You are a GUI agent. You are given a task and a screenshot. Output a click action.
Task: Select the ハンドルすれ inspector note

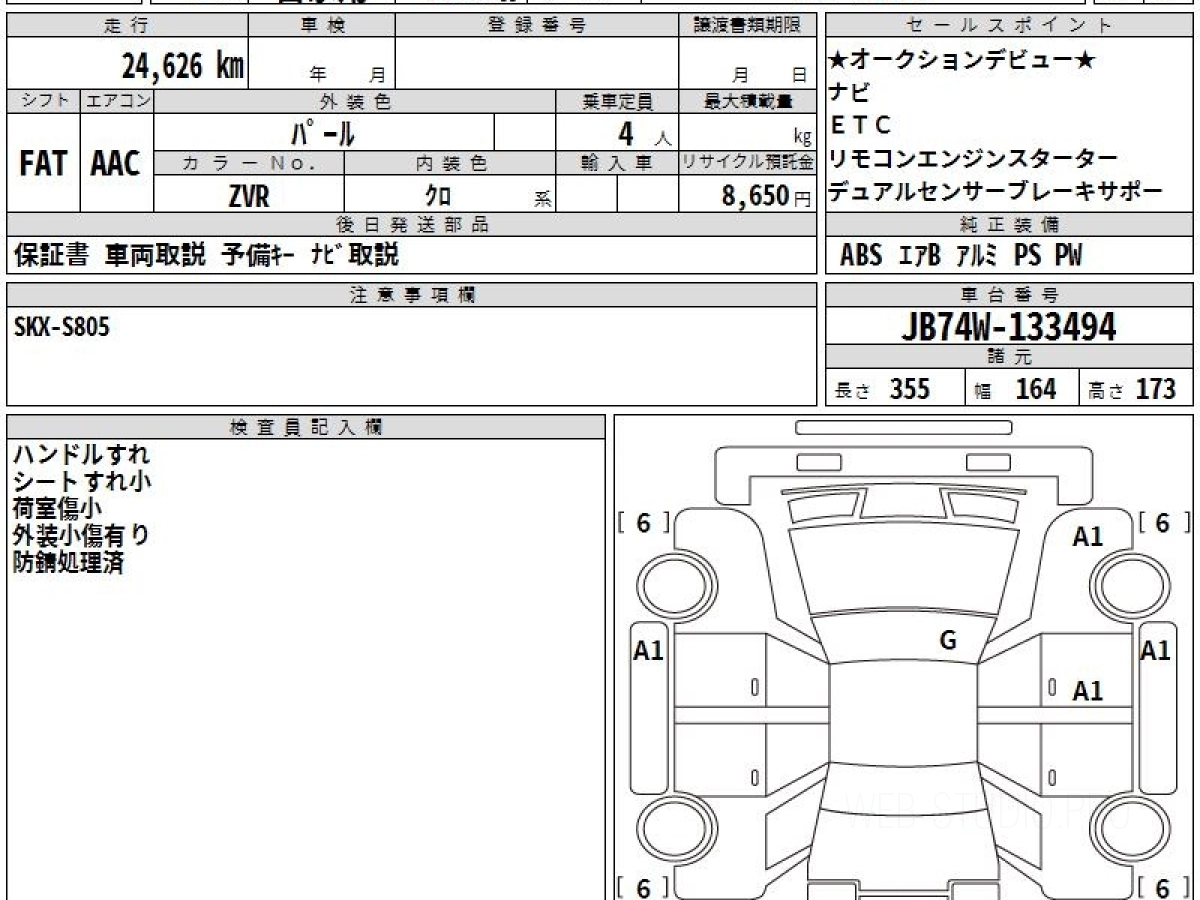point(82,455)
